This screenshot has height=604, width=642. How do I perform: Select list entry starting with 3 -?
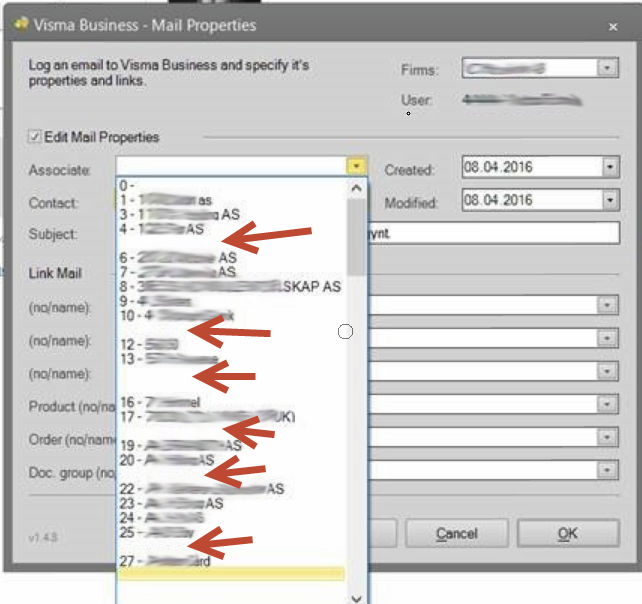[232, 215]
